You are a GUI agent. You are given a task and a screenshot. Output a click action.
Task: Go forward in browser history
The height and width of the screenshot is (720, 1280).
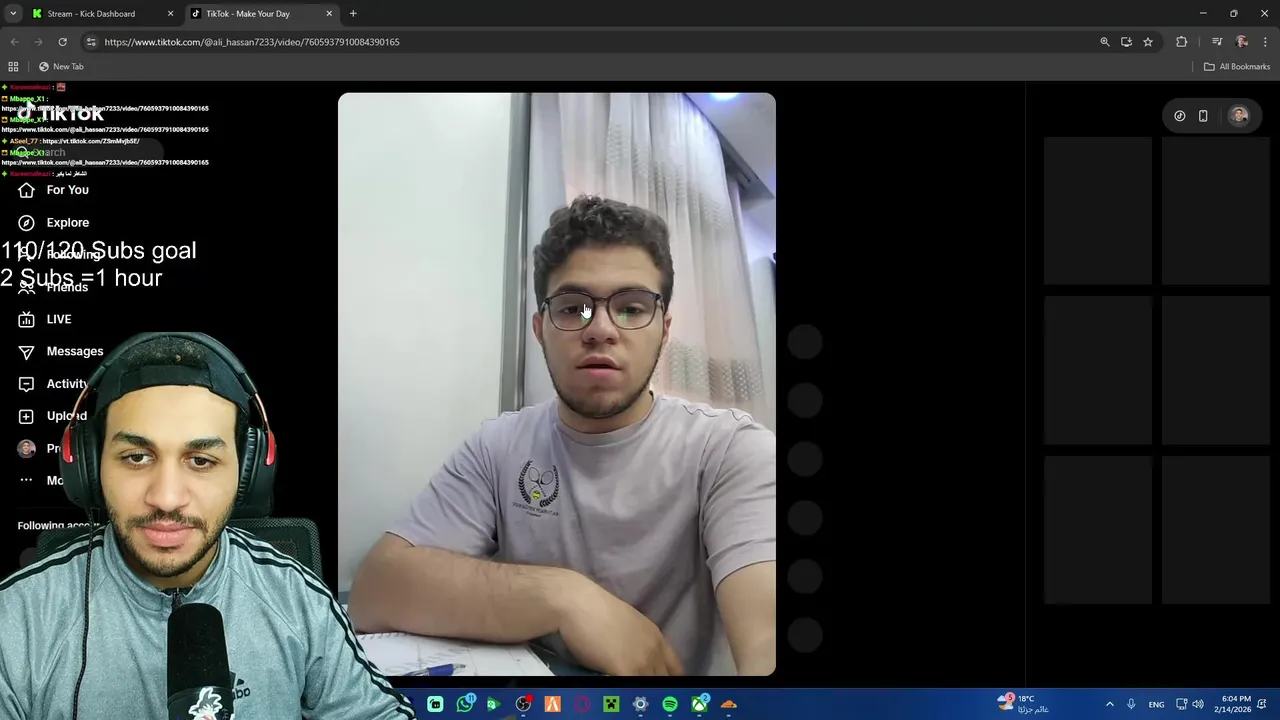[x=38, y=42]
